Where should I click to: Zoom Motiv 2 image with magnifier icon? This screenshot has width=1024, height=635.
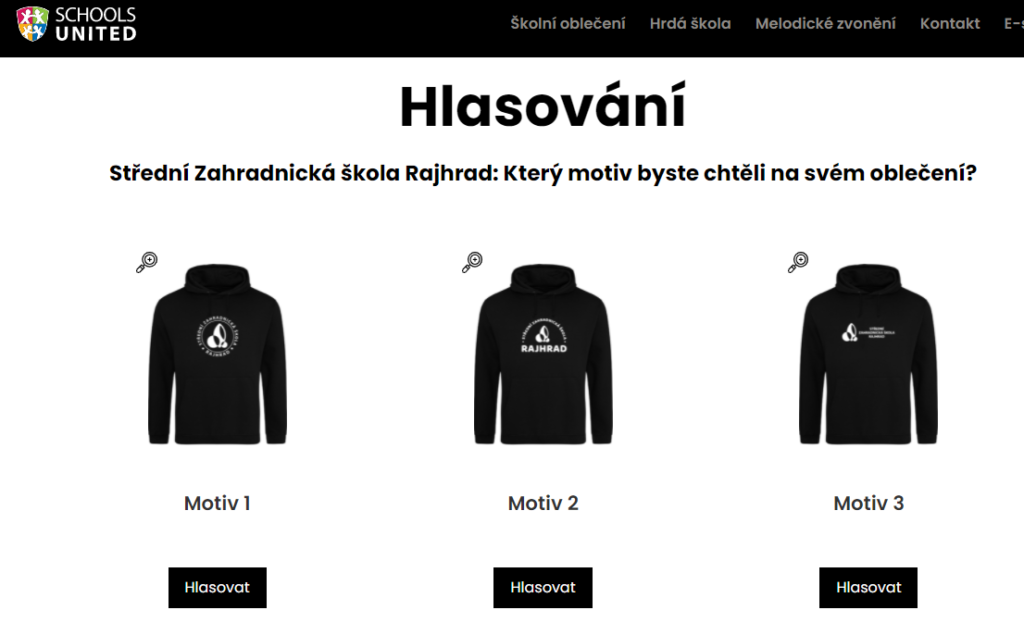(x=472, y=262)
